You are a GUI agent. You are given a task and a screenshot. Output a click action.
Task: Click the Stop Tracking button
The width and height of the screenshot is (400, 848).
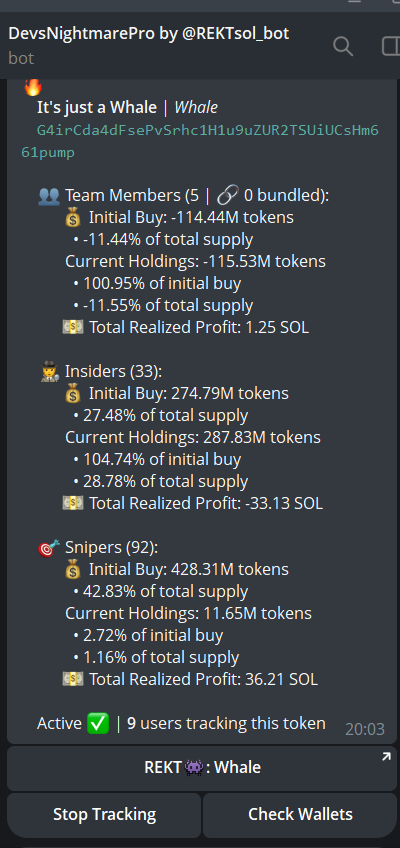coord(104,814)
